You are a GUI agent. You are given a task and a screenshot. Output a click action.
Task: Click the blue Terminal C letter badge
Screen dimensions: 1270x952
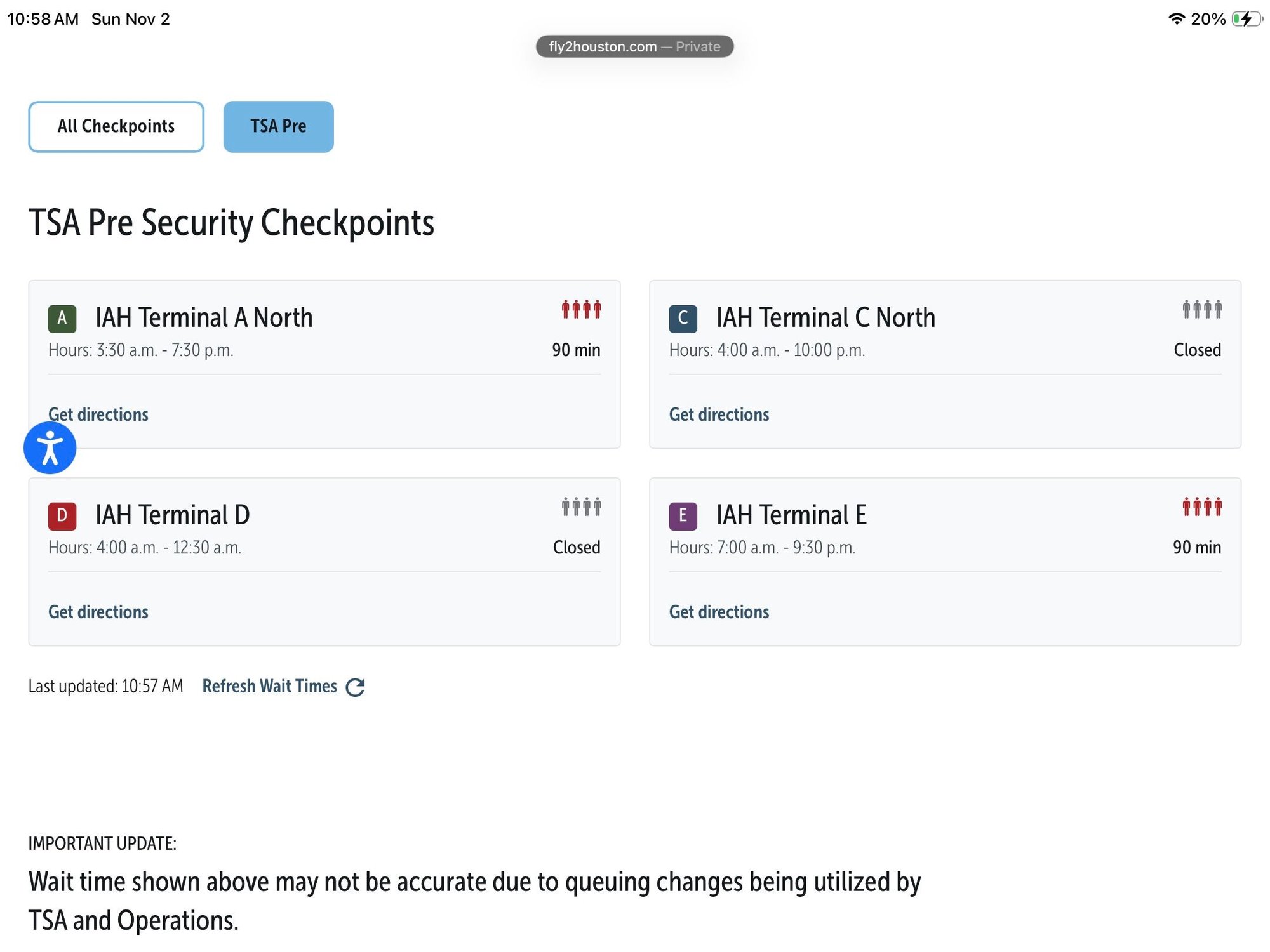(683, 319)
